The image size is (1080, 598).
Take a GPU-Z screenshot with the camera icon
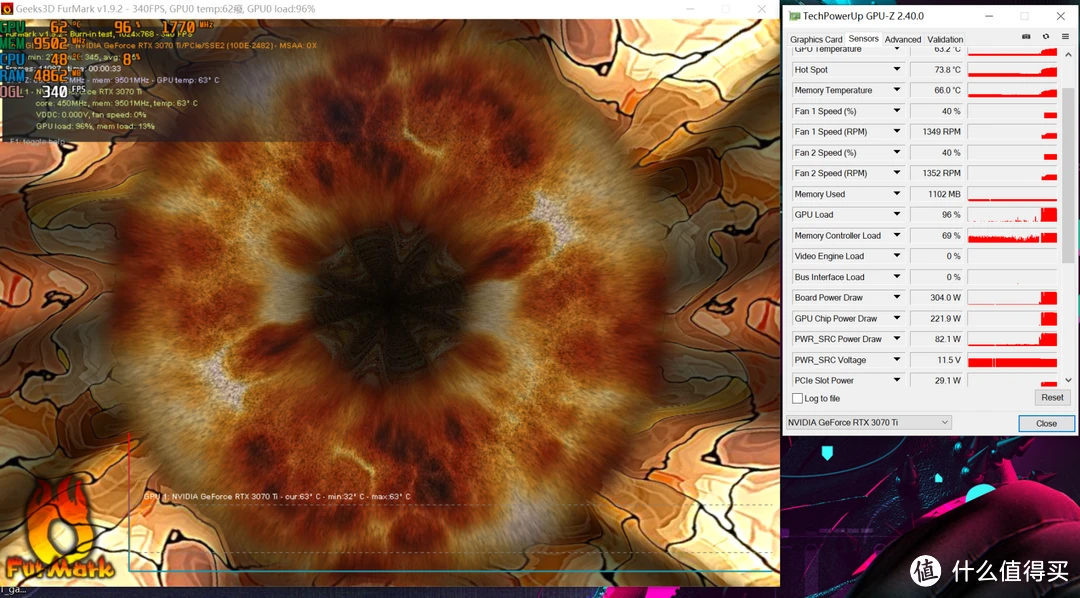point(1026,37)
